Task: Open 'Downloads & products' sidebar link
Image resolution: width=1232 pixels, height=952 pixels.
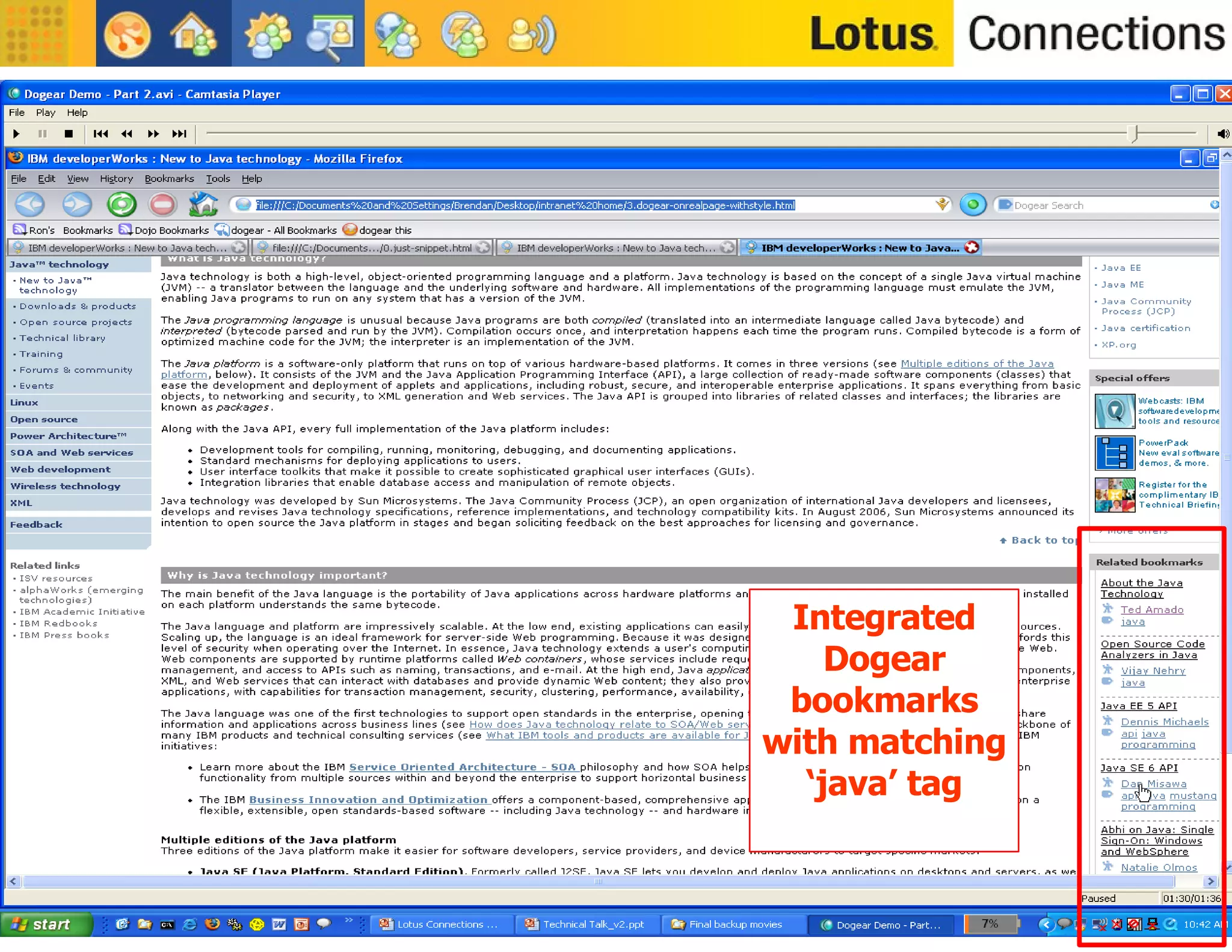Action: click(78, 306)
